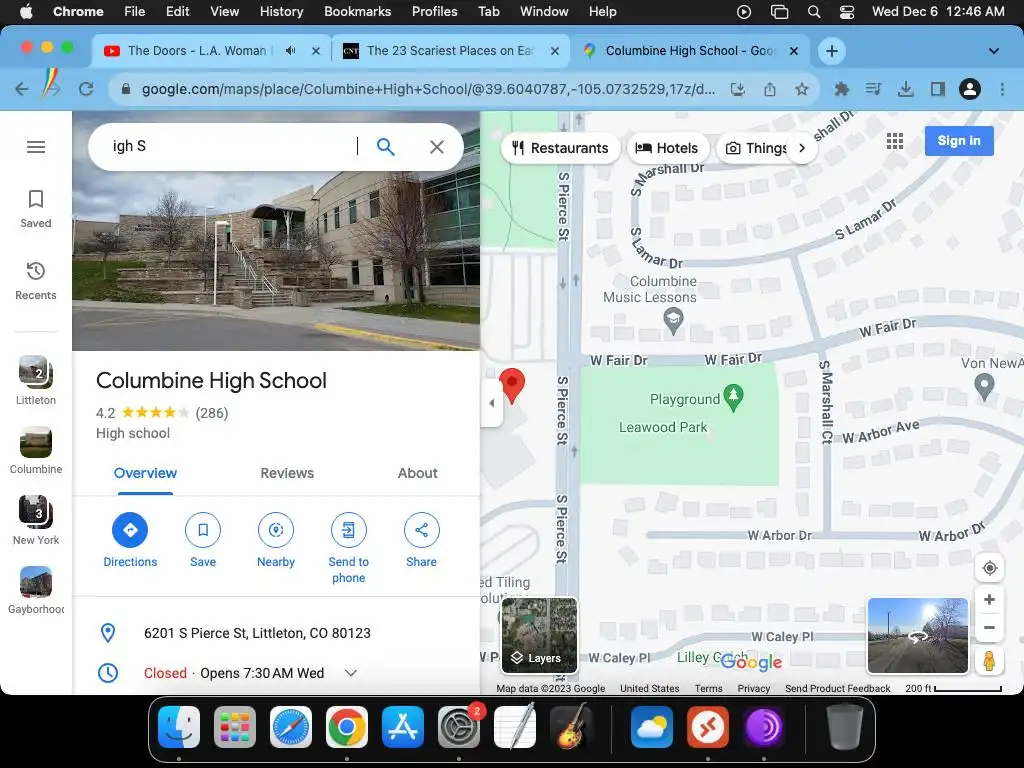Open the Google Maps hamburger menu
This screenshot has height=768, width=1024.
click(x=36, y=147)
